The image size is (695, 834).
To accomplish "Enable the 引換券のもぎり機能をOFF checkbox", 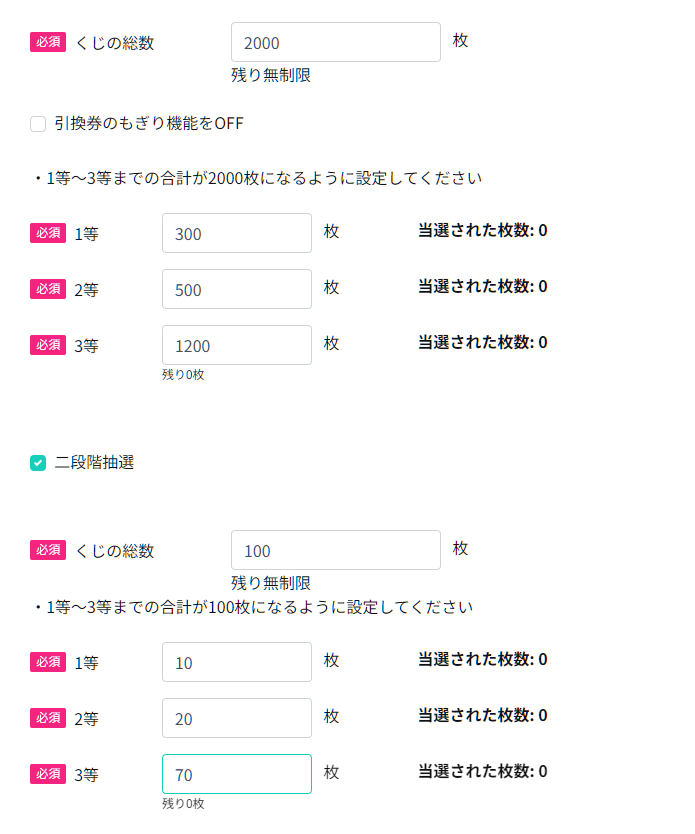I will [x=38, y=124].
